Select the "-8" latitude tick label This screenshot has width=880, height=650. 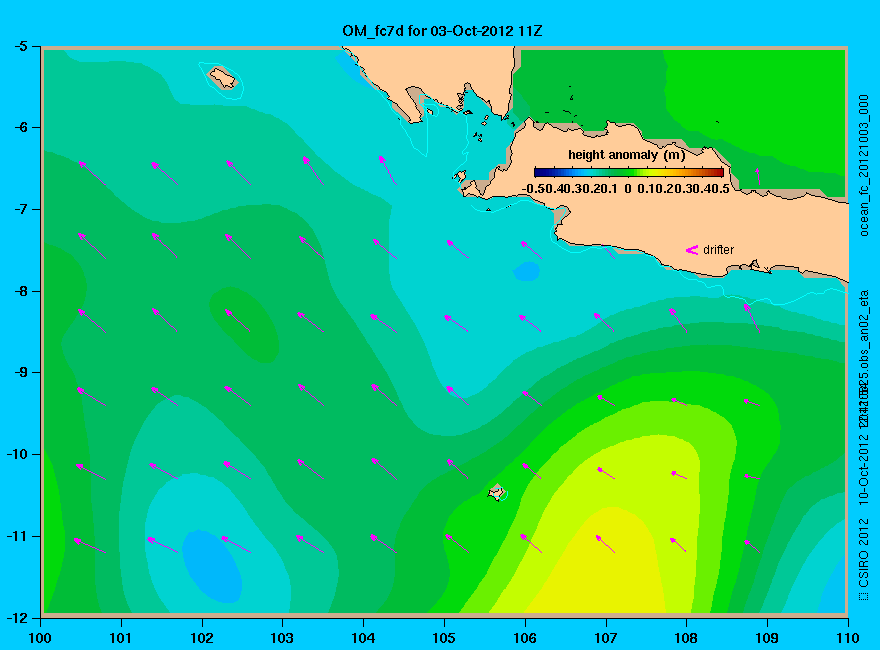pyautogui.click(x=21, y=291)
